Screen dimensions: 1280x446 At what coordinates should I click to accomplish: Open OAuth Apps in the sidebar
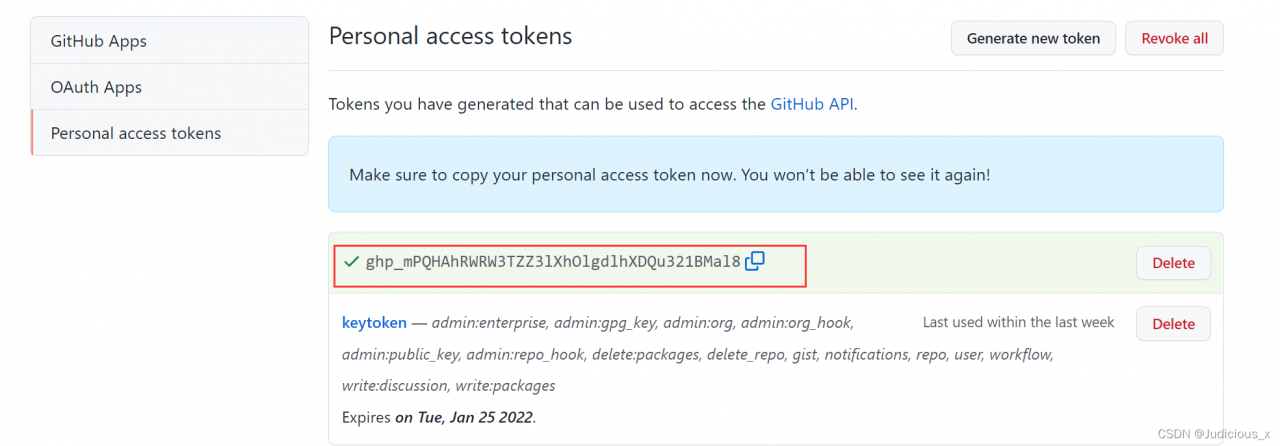(169, 87)
